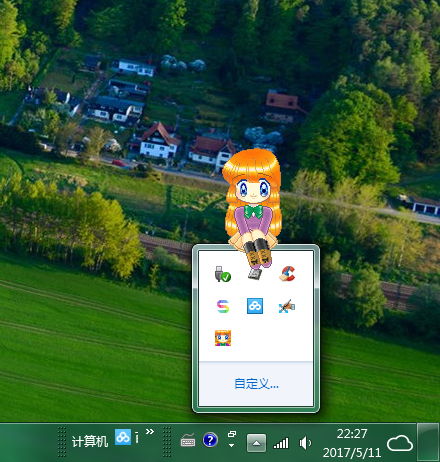Image resolution: width=440 pixels, height=462 pixels.
Task: Click the blue help question mark icon
Action: point(210,440)
